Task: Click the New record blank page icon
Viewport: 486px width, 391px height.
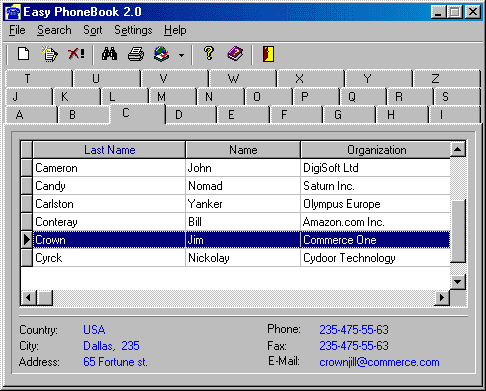Action: pos(24,54)
